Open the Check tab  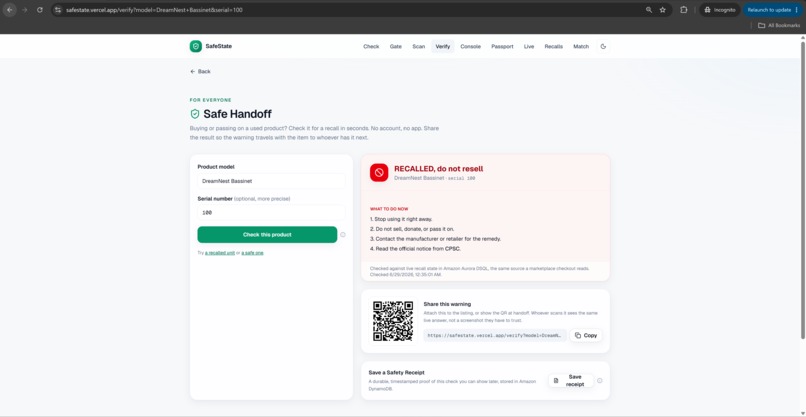(x=371, y=46)
